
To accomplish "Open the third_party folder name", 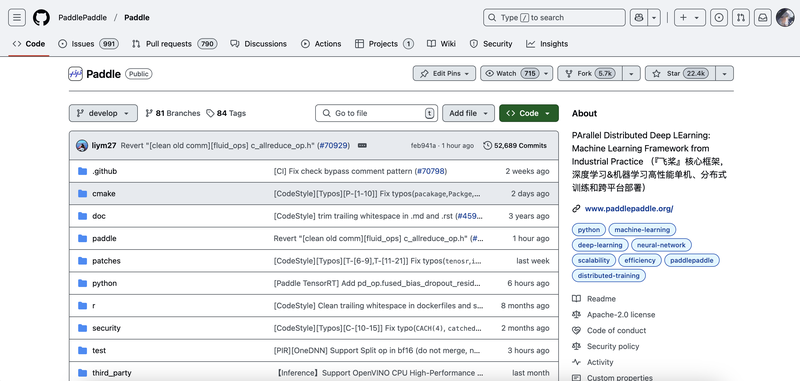I will coord(112,373).
